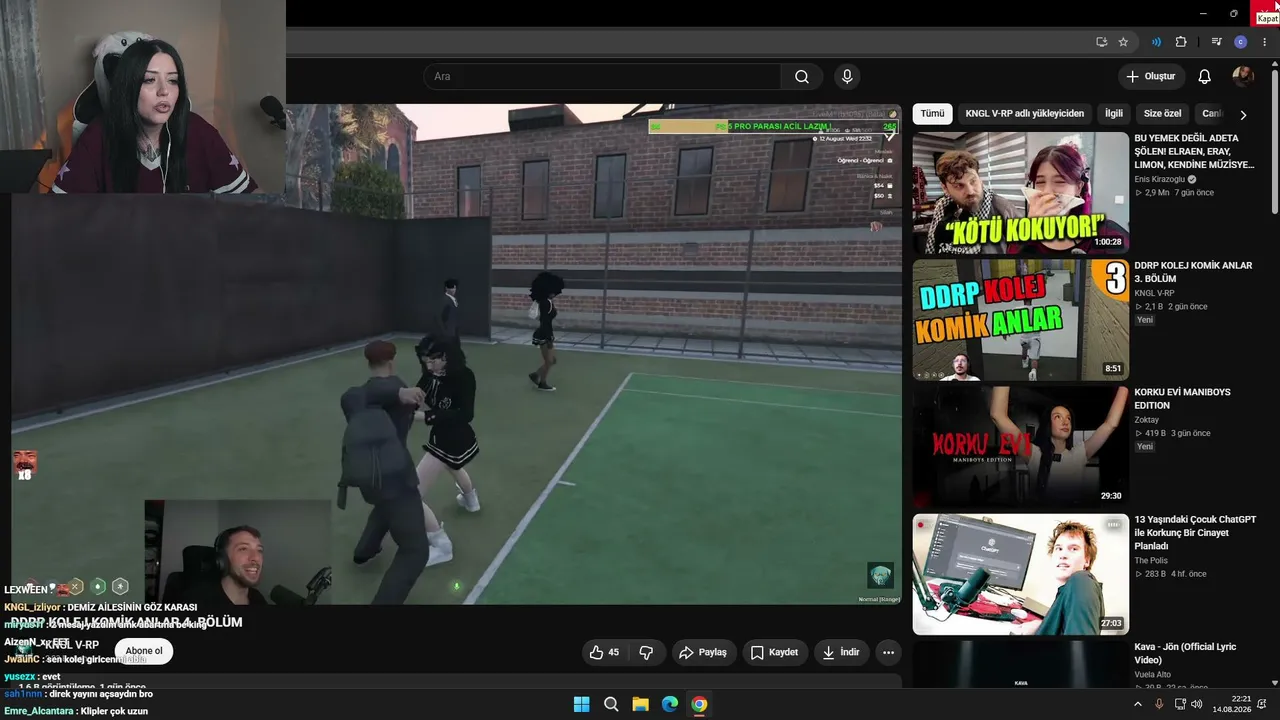The image size is (1280, 720).
Task: Open the network icon in system tray
Action: 1180,704
